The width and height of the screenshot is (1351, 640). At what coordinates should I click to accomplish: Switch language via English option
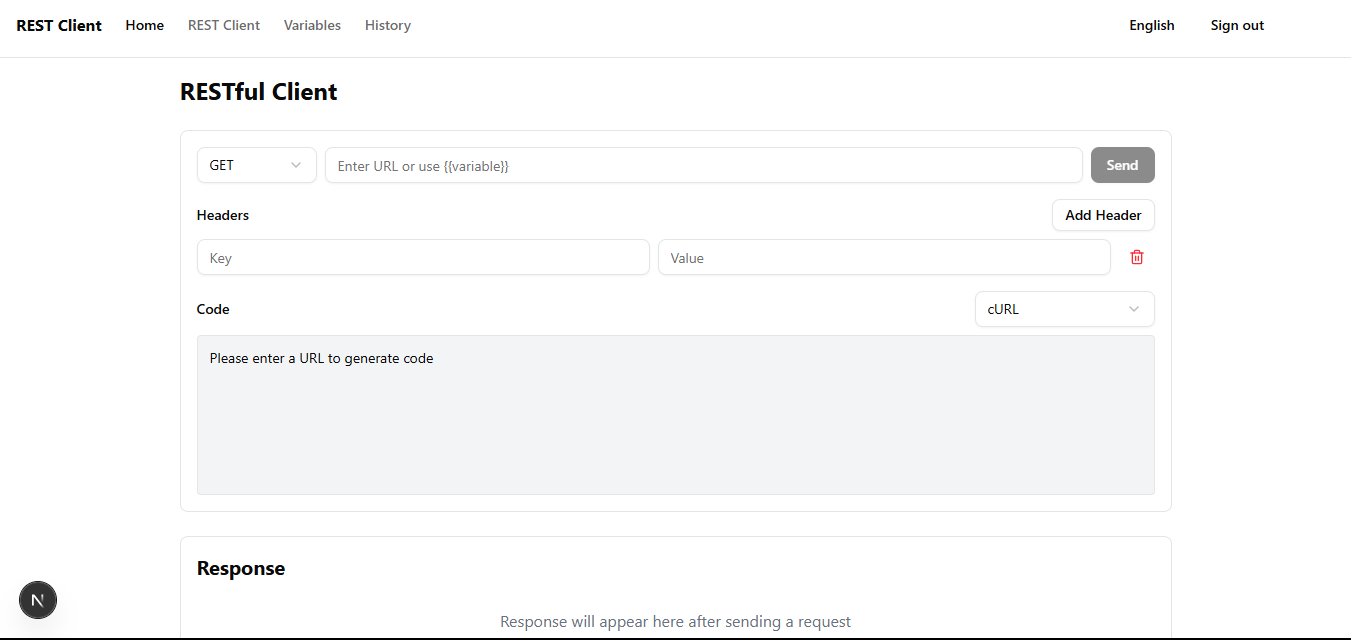1151,24
